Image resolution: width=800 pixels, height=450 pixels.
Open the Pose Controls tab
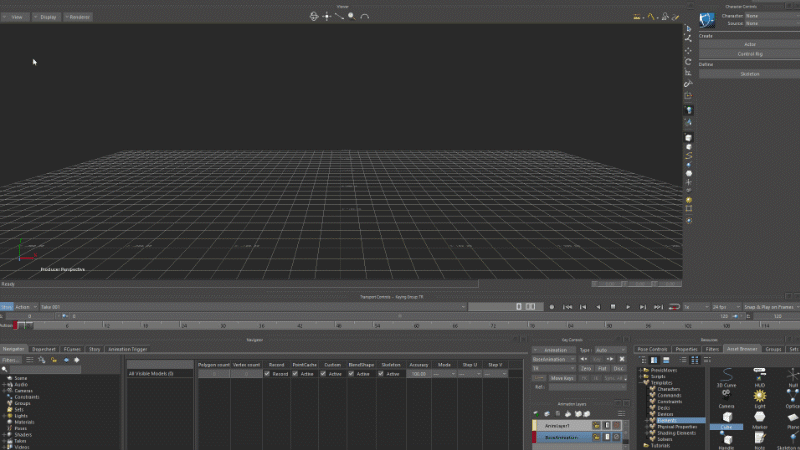pos(652,349)
